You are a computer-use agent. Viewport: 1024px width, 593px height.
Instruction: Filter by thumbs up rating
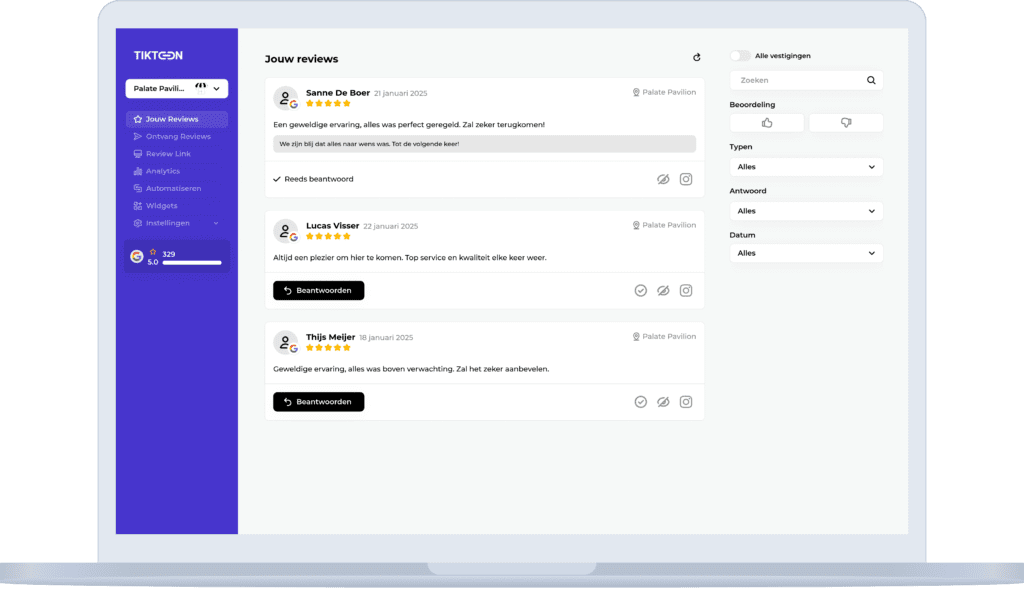click(x=767, y=123)
